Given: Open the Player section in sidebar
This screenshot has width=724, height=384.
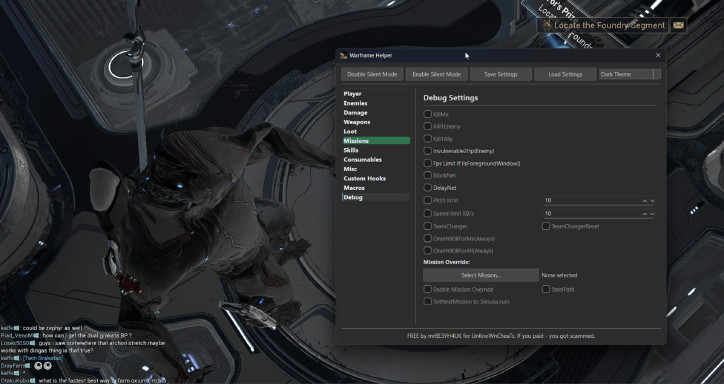Looking at the screenshot, I should pyautogui.click(x=376, y=94).
